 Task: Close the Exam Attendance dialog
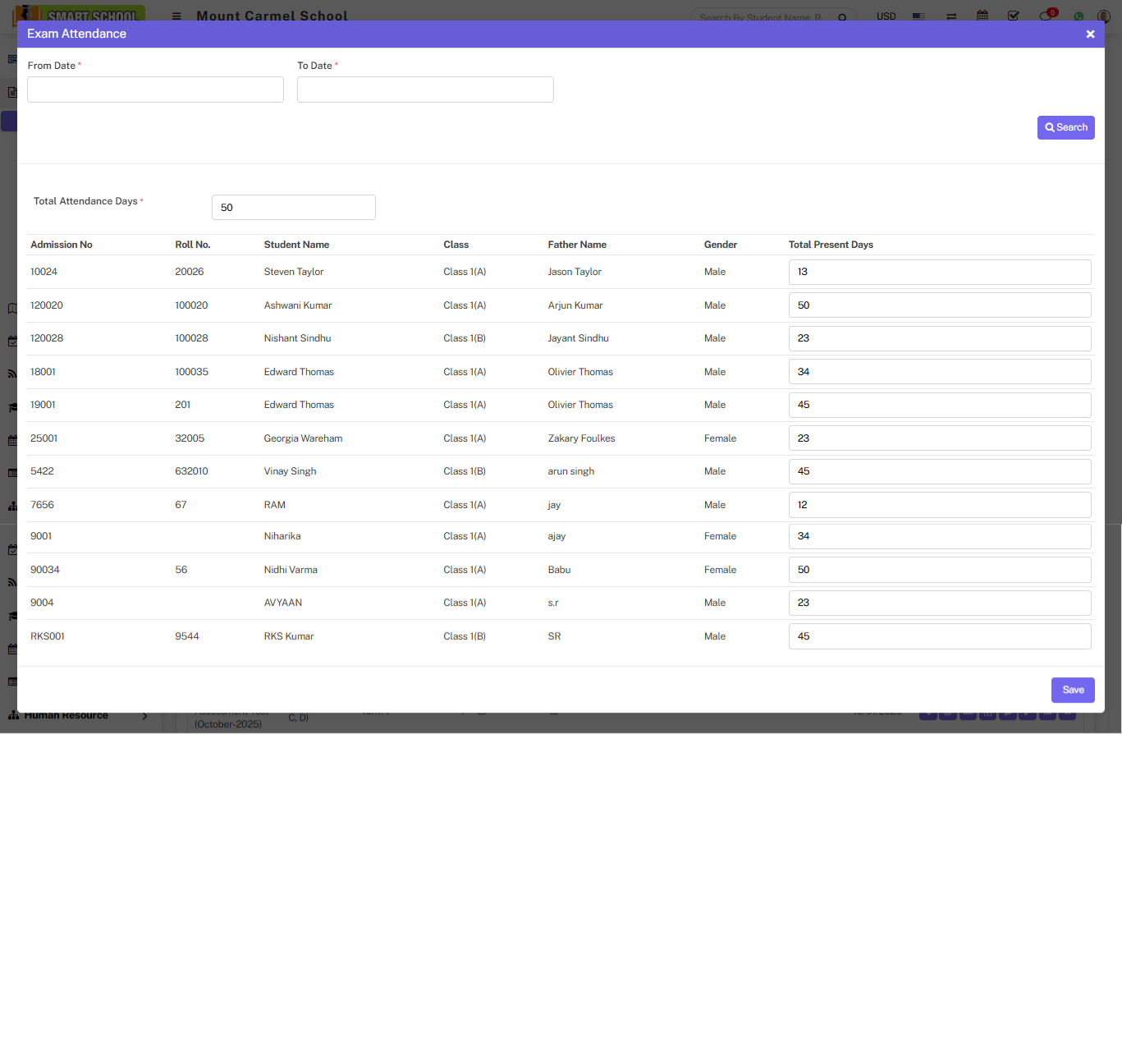coord(1090,34)
